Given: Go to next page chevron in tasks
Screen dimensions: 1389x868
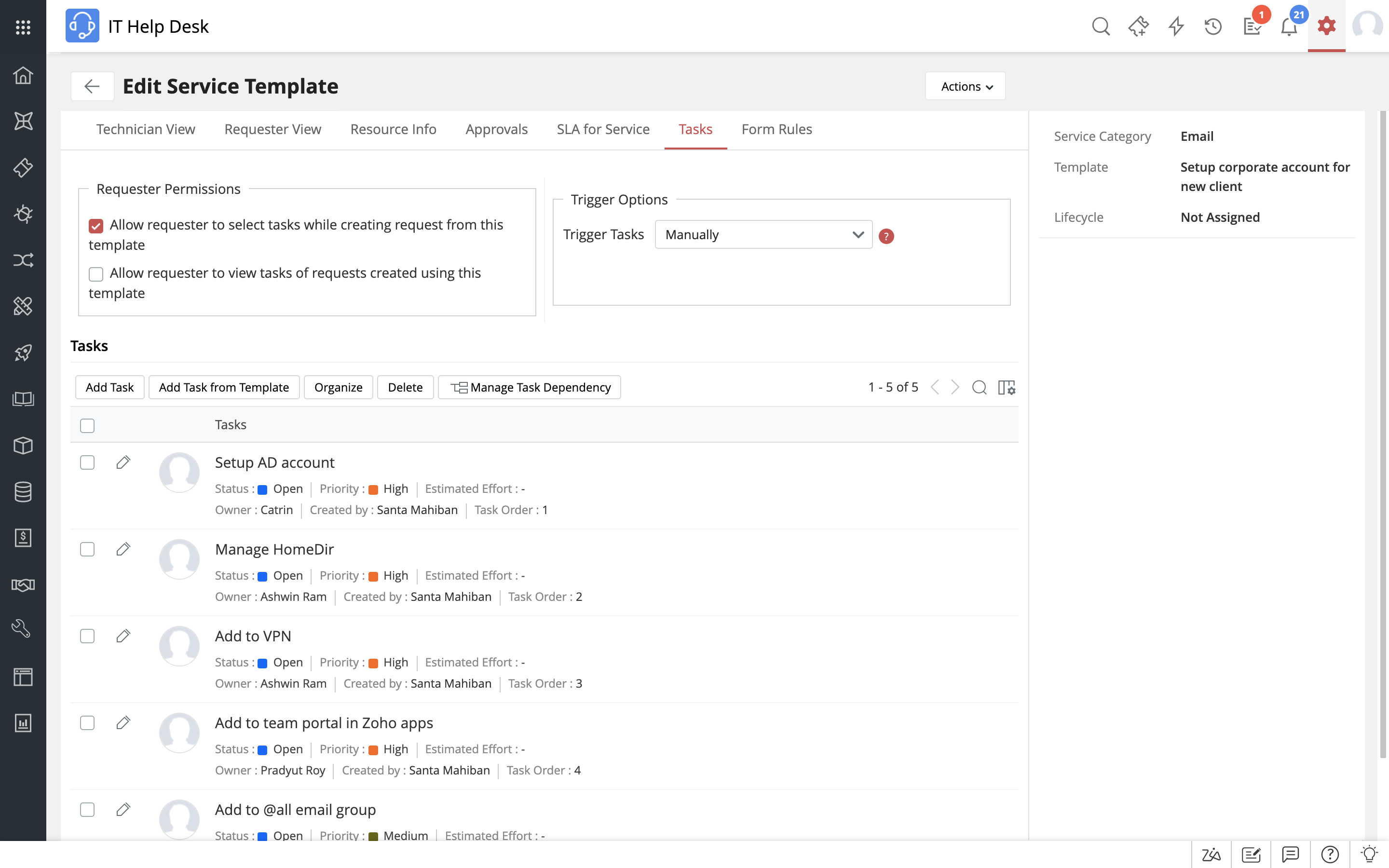Looking at the screenshot, I should tap(955, 388).
